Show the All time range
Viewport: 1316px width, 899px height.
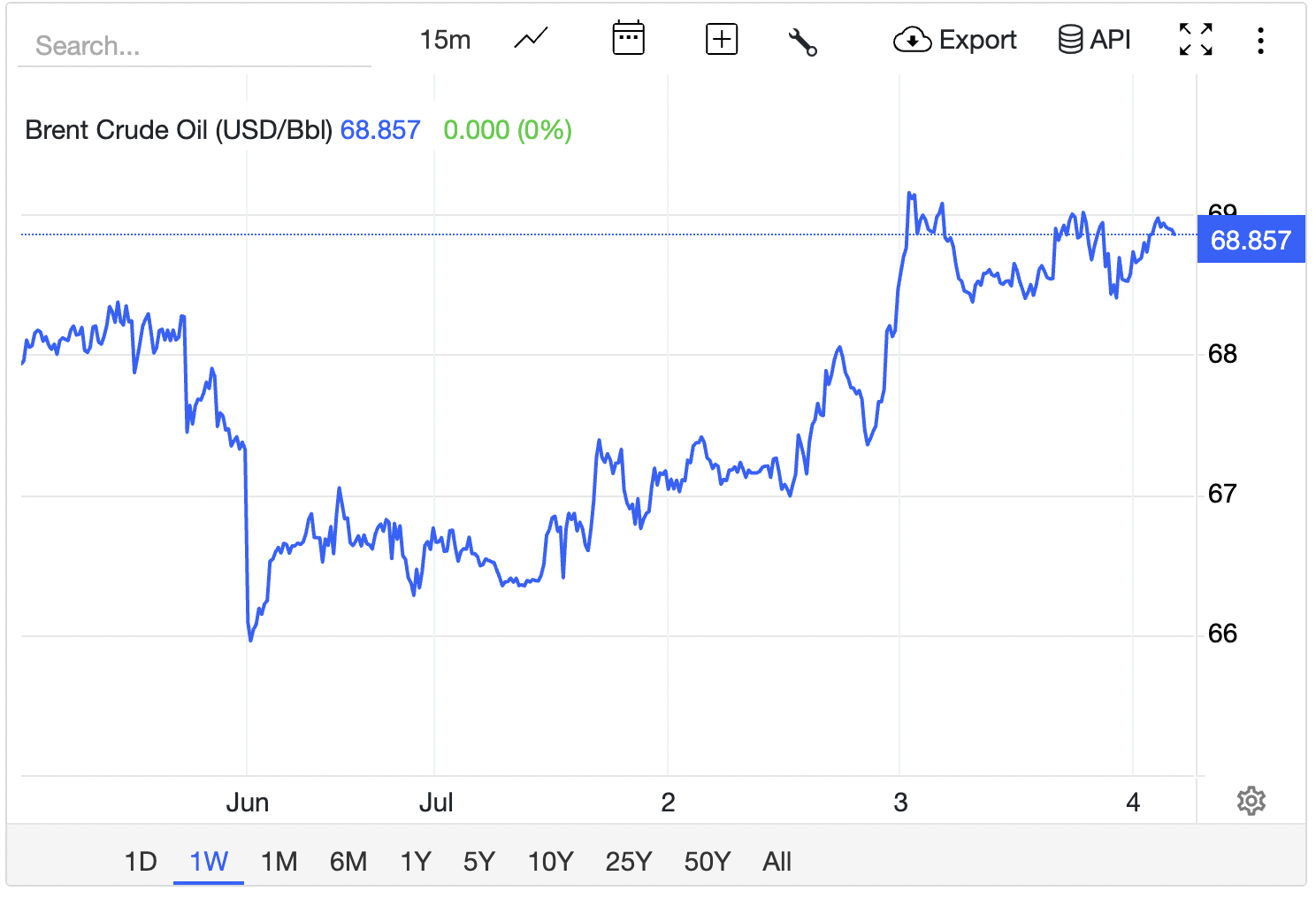[777, 861]
